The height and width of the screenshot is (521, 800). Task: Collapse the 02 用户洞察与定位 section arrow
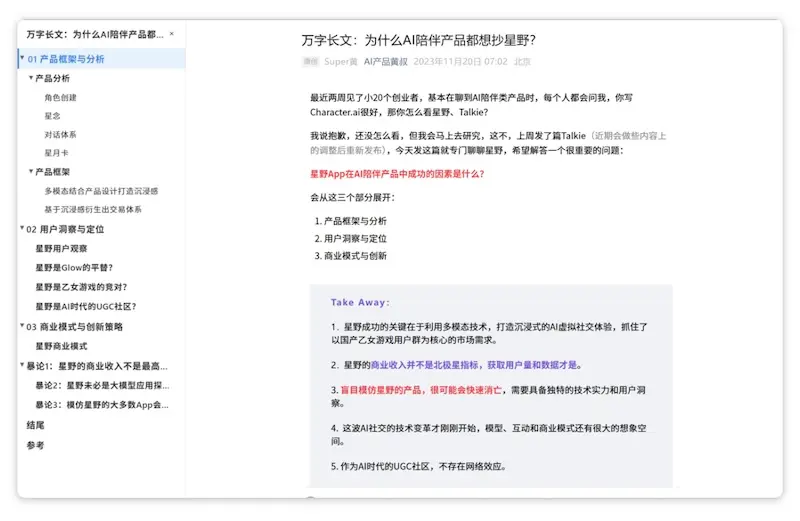click(22, 228)
